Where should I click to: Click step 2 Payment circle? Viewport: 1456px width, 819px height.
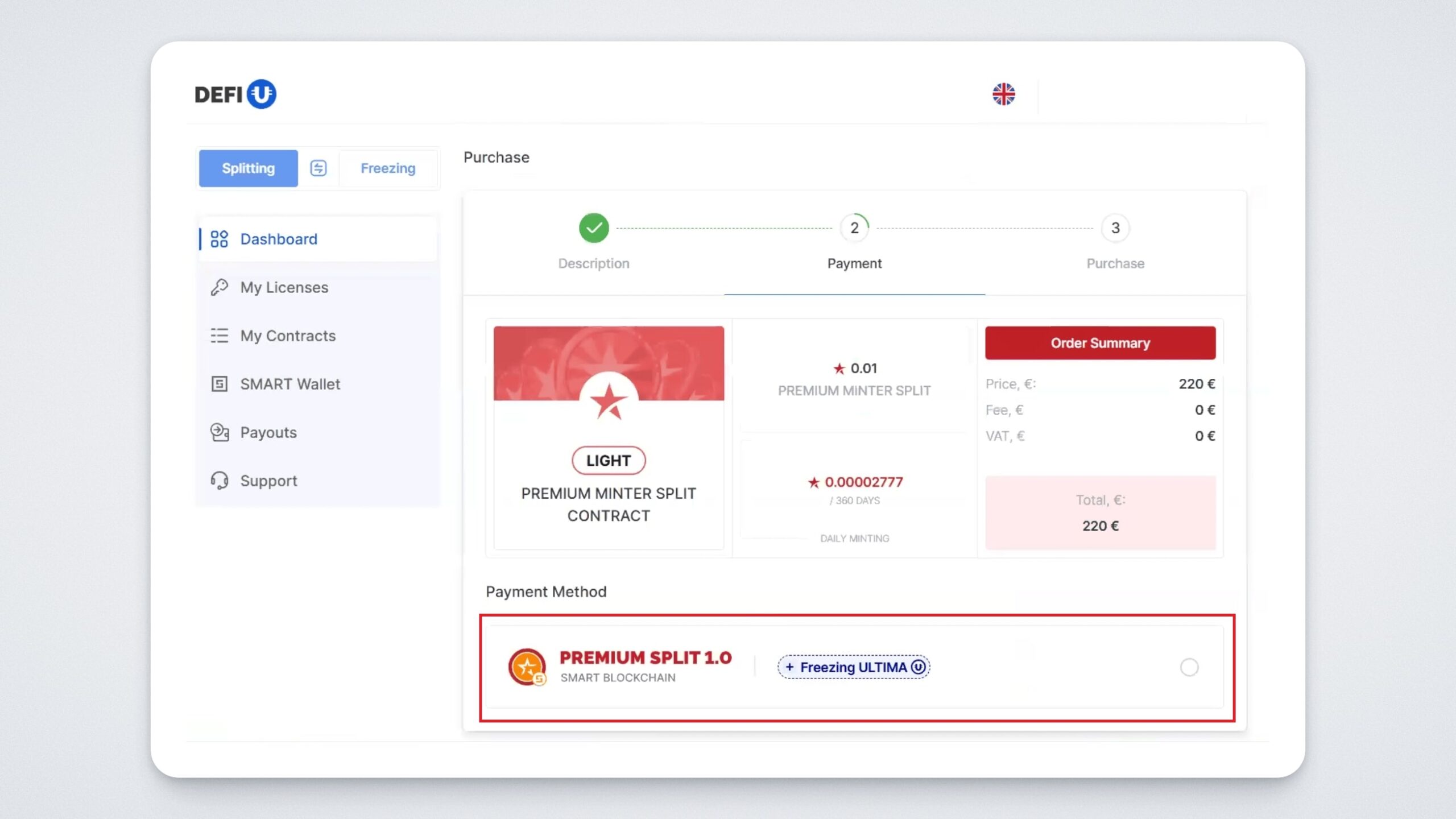[x=854, y=227]
